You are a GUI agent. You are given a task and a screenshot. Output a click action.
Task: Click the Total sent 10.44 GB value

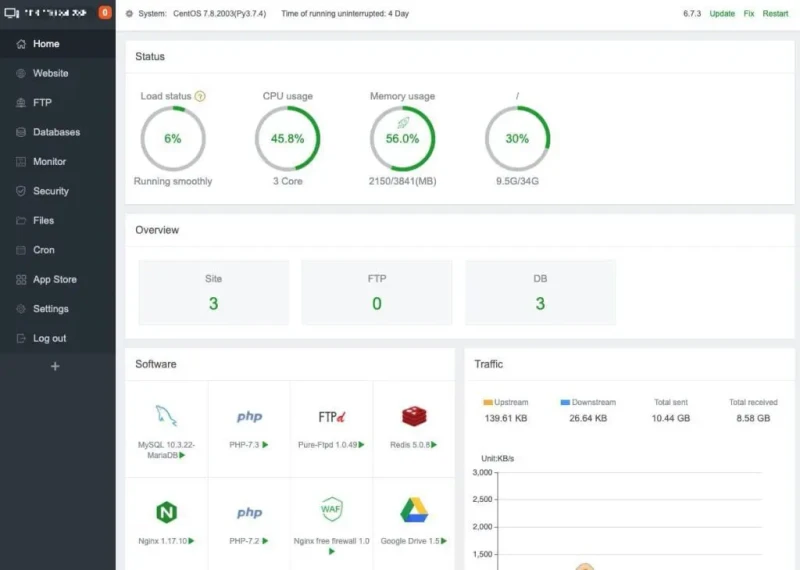[x=671, y=418]
